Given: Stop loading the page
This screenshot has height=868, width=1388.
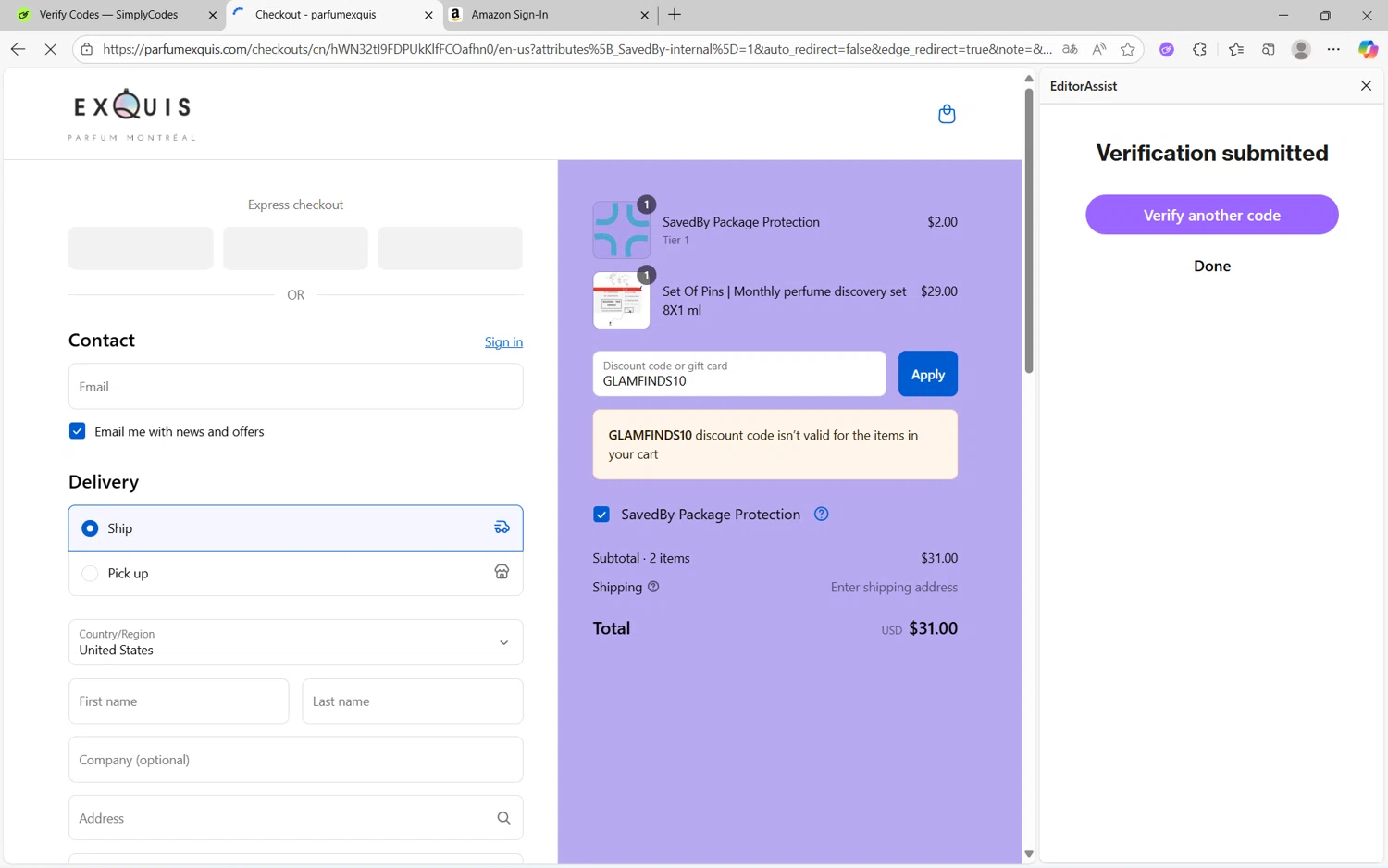Looking at the screenshot, I should tap(51, 49).
